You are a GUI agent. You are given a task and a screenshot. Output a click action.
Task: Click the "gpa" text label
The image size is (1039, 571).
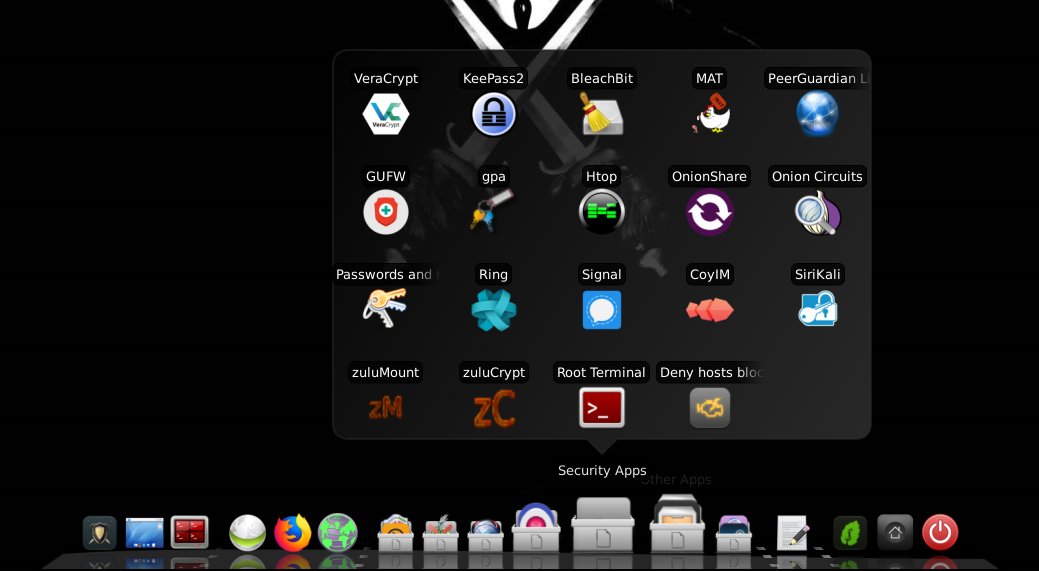click(x=494, y=176)
